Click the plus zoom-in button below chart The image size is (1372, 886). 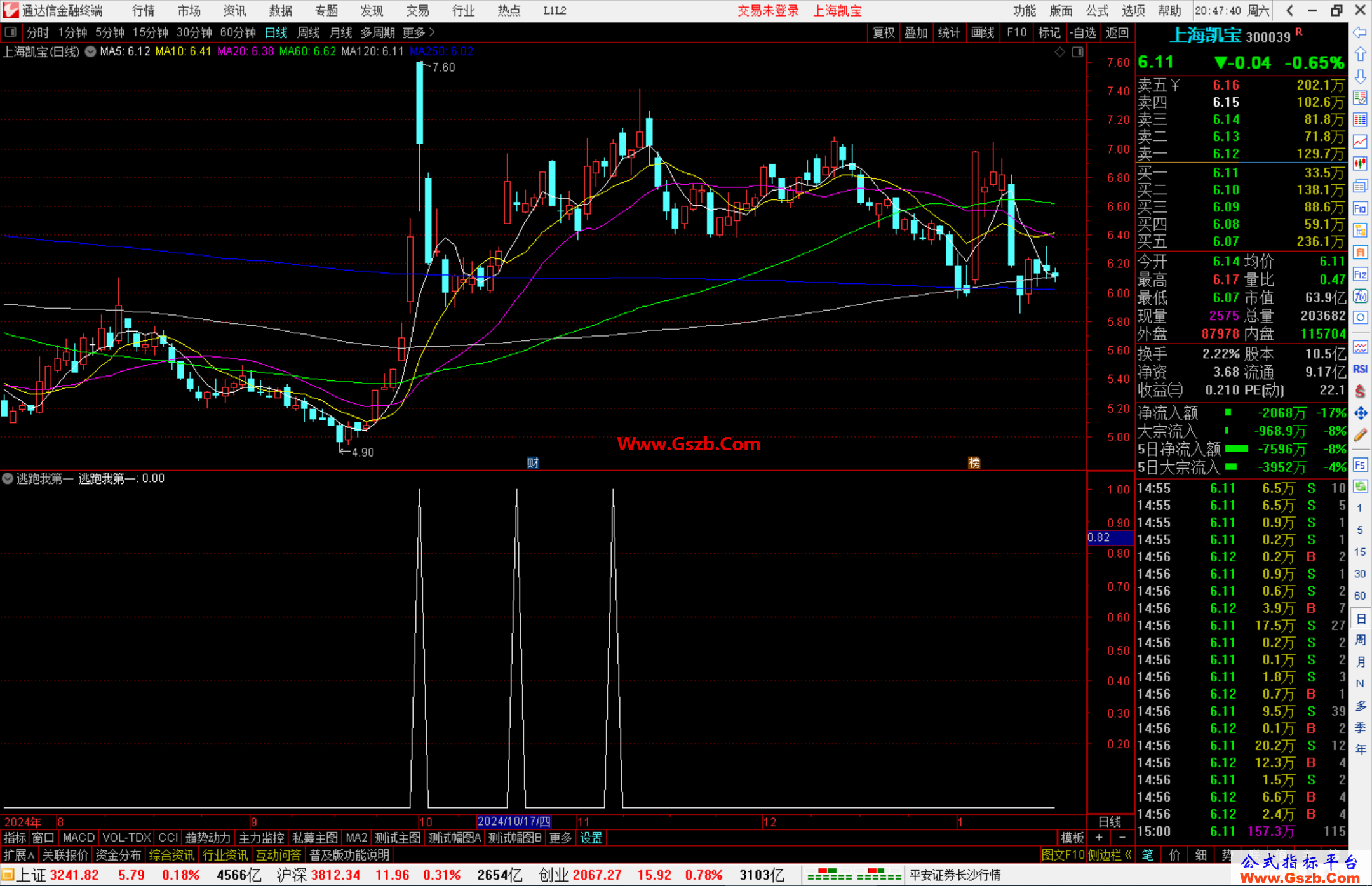[1100, 838]
